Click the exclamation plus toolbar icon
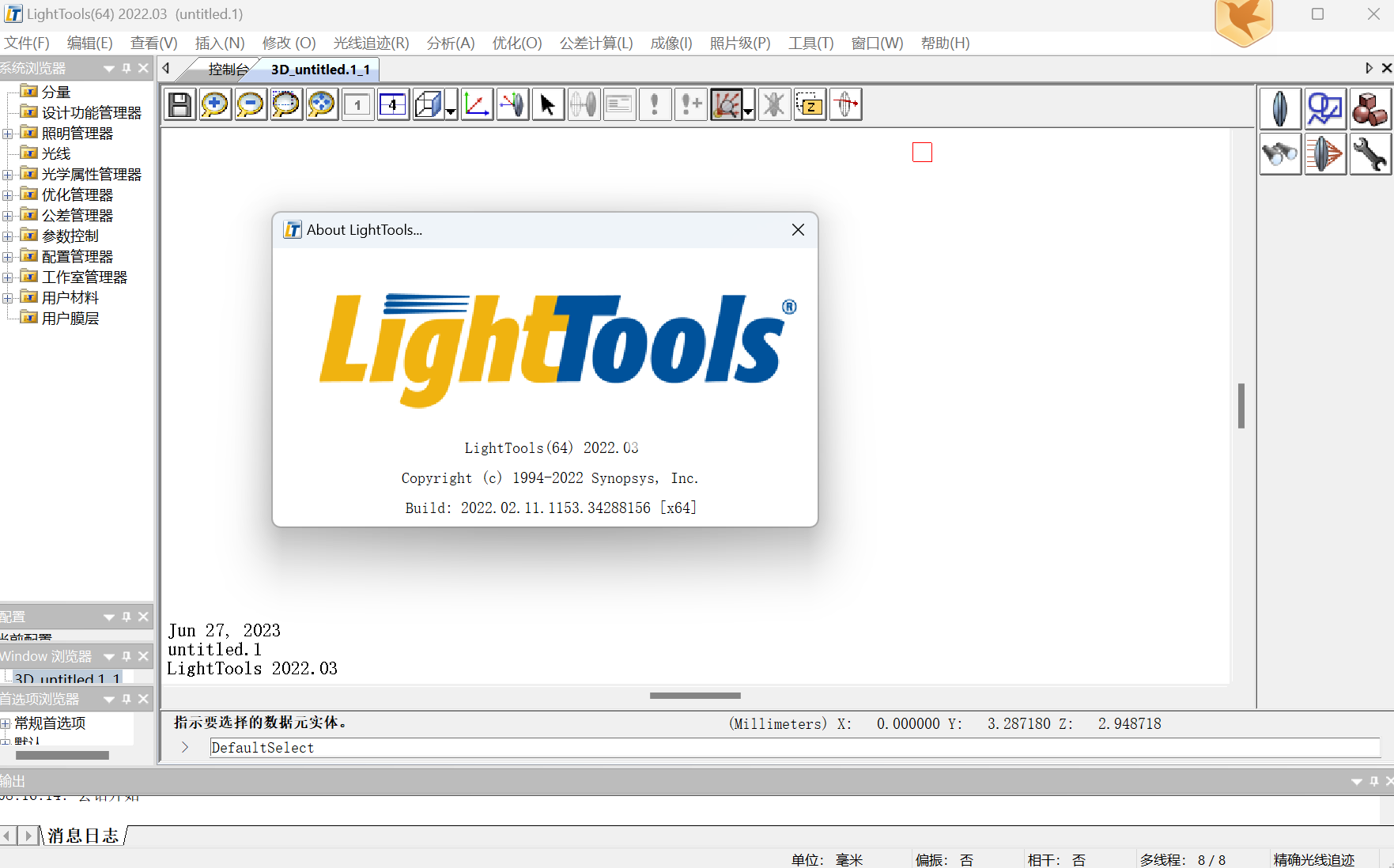The image size is (1394, 868). [690, 104]
